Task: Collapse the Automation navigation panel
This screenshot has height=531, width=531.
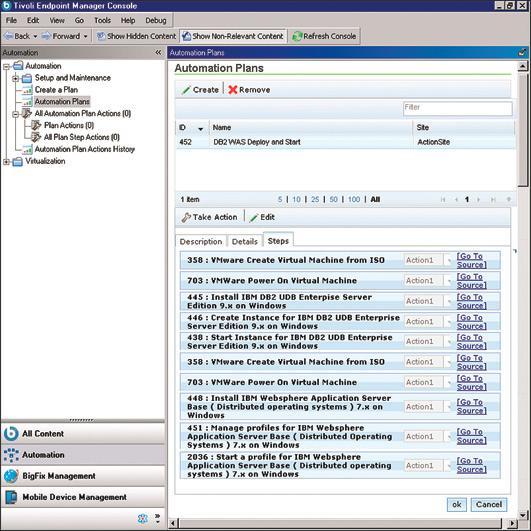Action: [158, 52]
